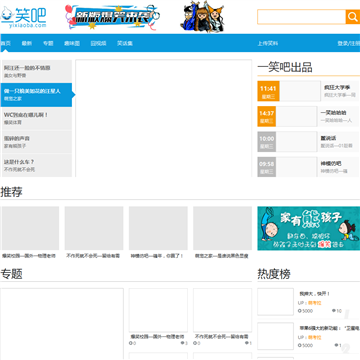
Task: Open the 家有熊孩子 teal banner
Action: point(309,228)
